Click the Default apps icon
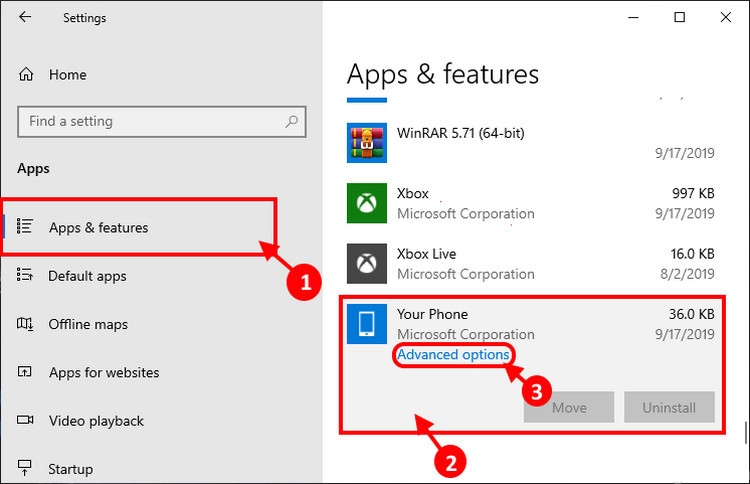Image resolution: width=750 pixels, height=484 pixels. [x=24, y=275]
